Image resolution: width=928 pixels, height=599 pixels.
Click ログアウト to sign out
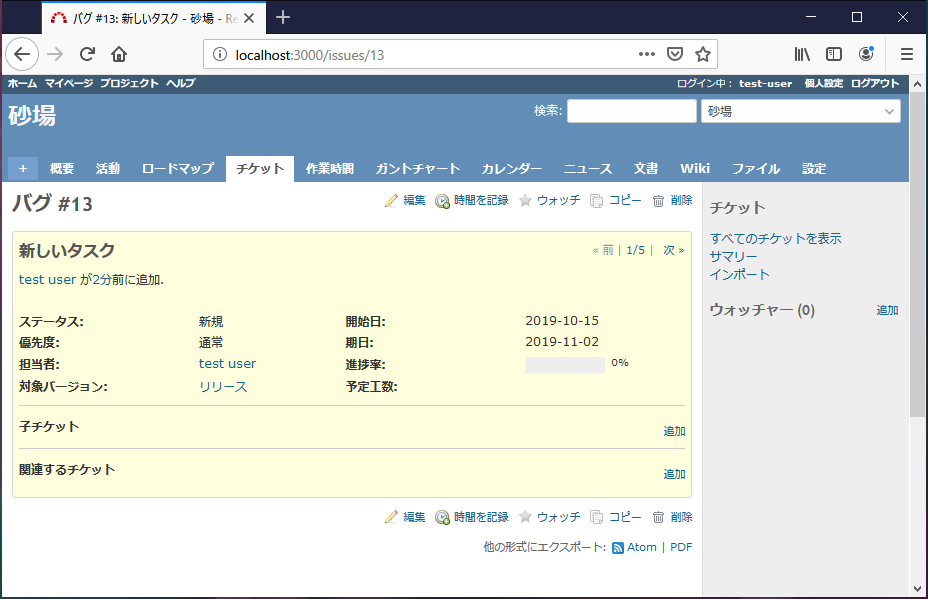click(875, 83)
